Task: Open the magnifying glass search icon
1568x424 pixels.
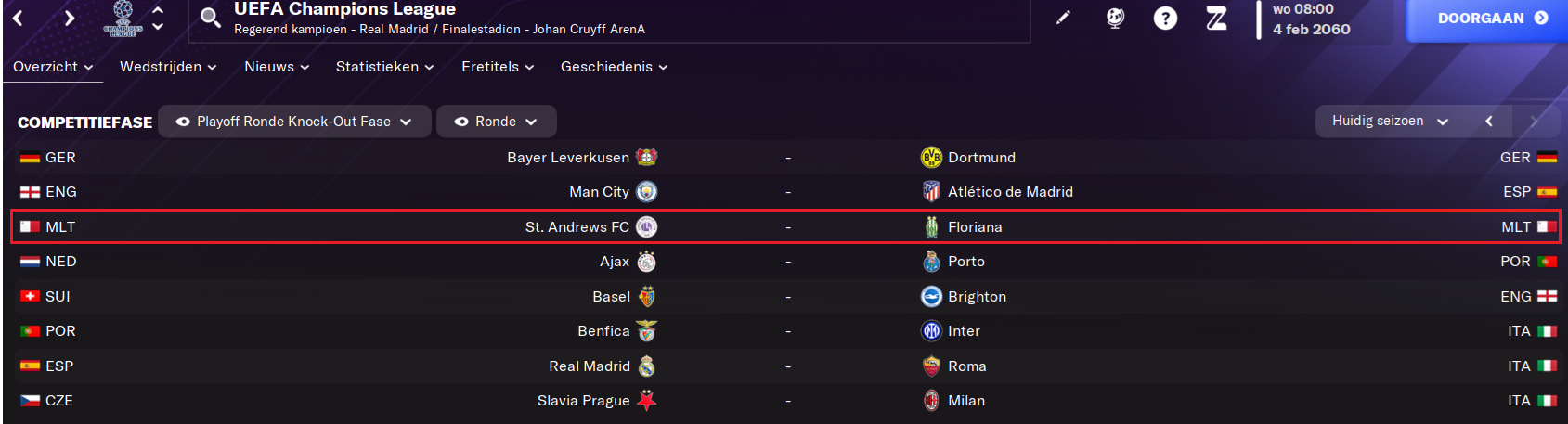Action: [x=211, y=17]
